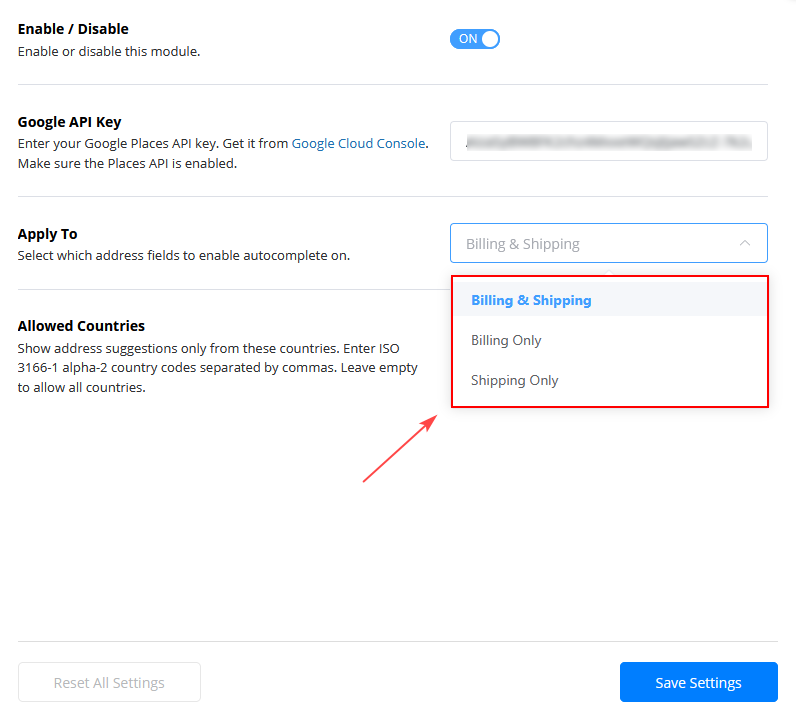796x724 pixels.
Task: Click the 'Enable or disable this module' text
Action: pyautogui.click(x=109, y=51)
